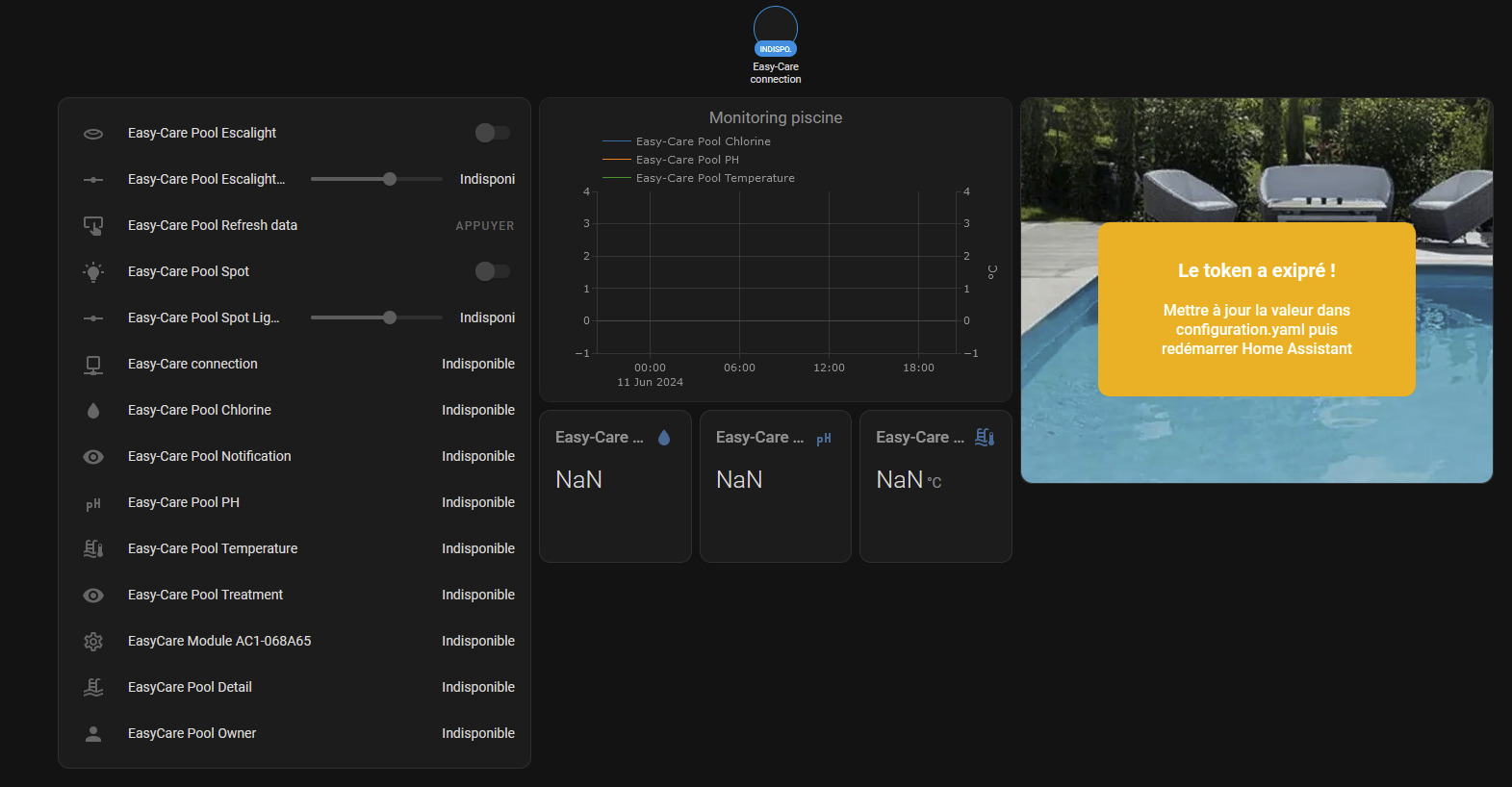1512x787 pixels.
Task: Open the chlorine NaN sensor card
Action: 615,486
